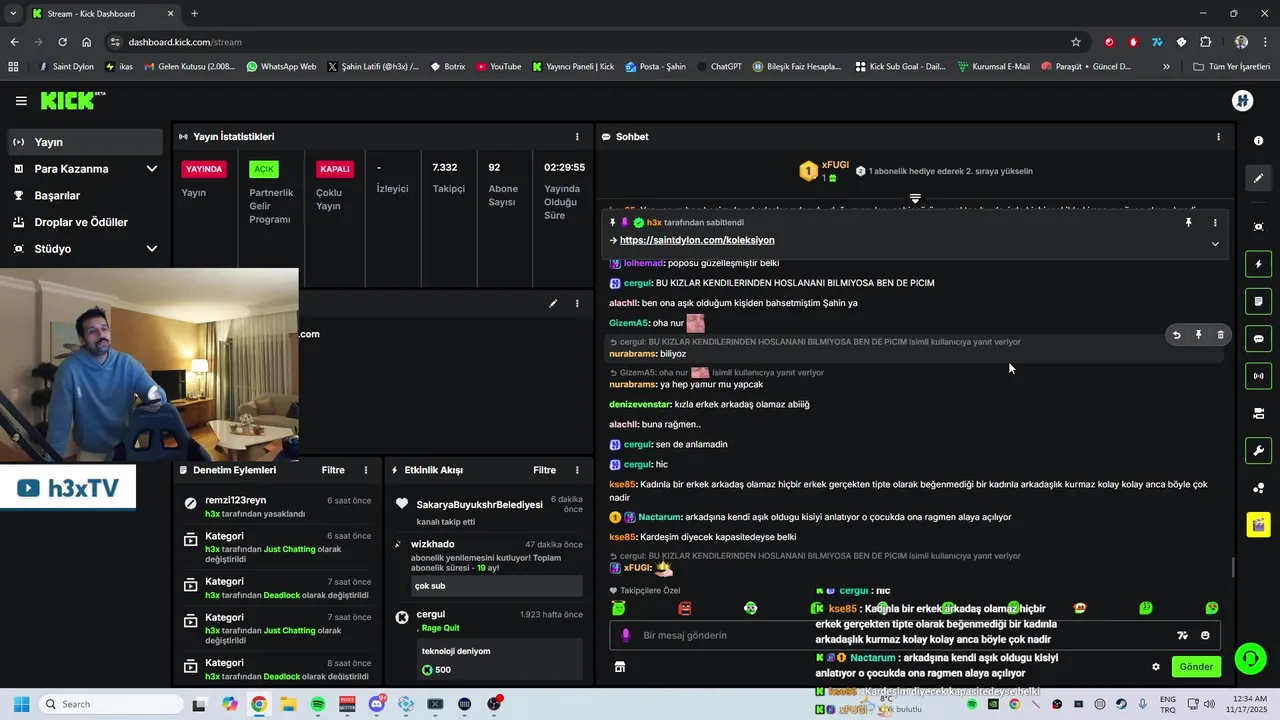Open the info icon in right sidebar

1259,141
